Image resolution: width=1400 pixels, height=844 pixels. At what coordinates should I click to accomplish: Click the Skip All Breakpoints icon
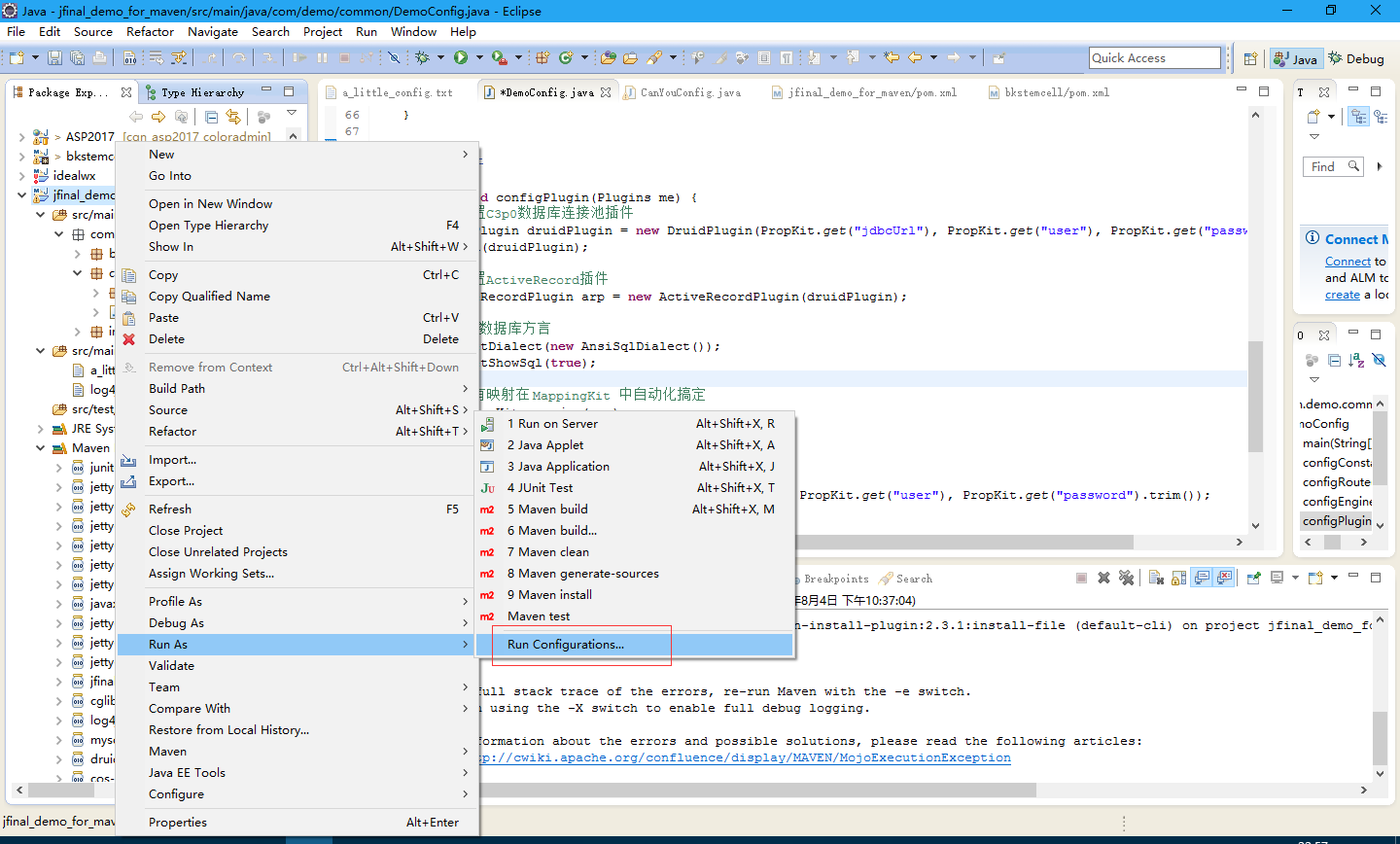coord(394,58)
